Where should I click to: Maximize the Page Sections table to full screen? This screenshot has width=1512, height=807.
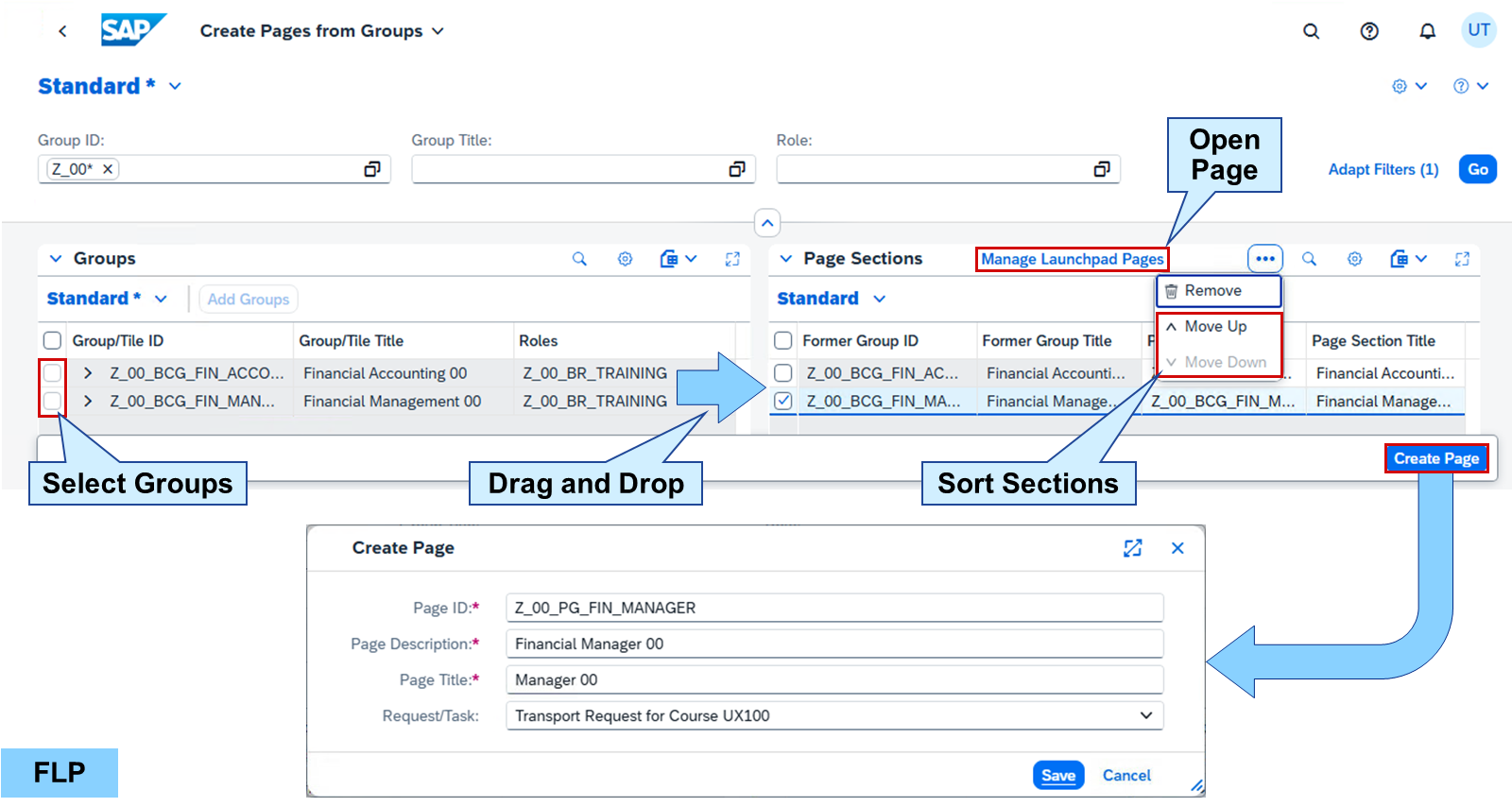(1462, 259)
